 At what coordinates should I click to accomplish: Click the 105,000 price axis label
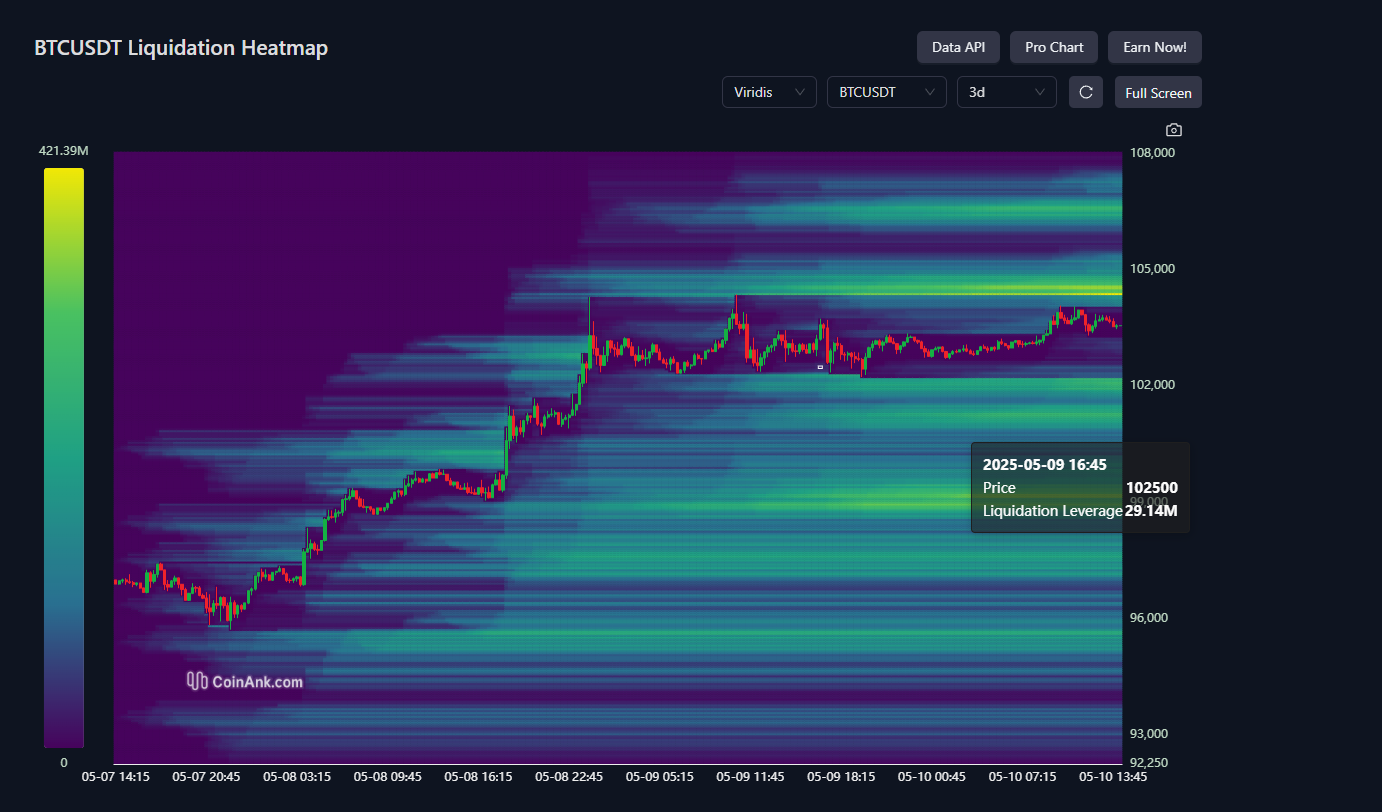1153,268
